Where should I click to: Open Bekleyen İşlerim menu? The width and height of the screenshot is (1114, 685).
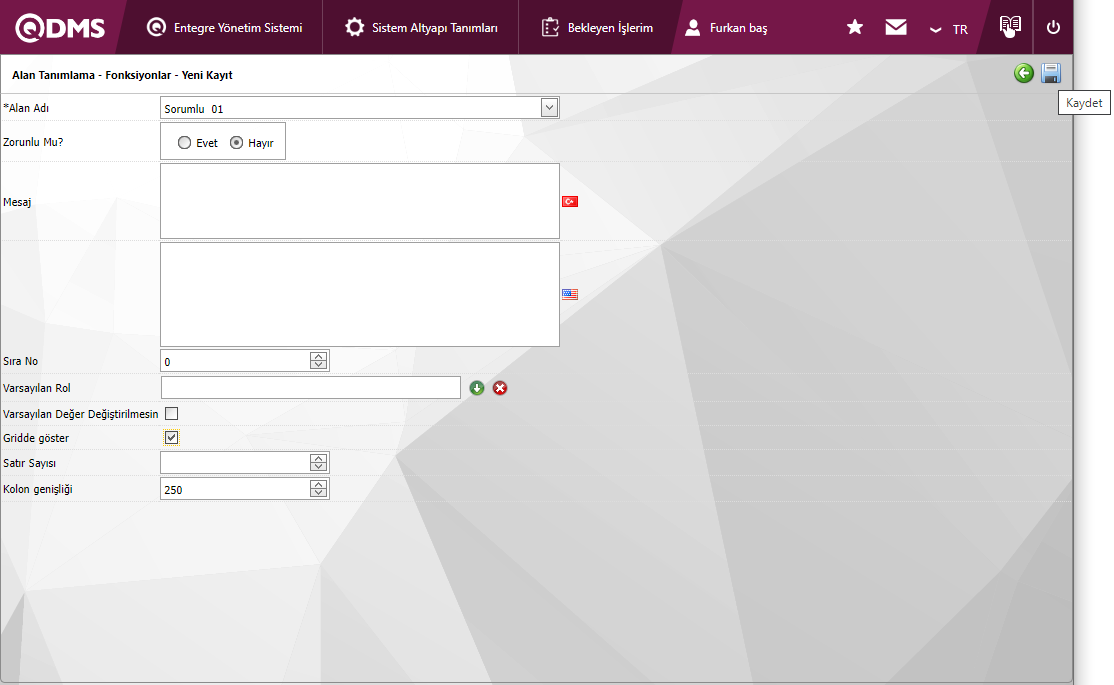pos(597,28)
